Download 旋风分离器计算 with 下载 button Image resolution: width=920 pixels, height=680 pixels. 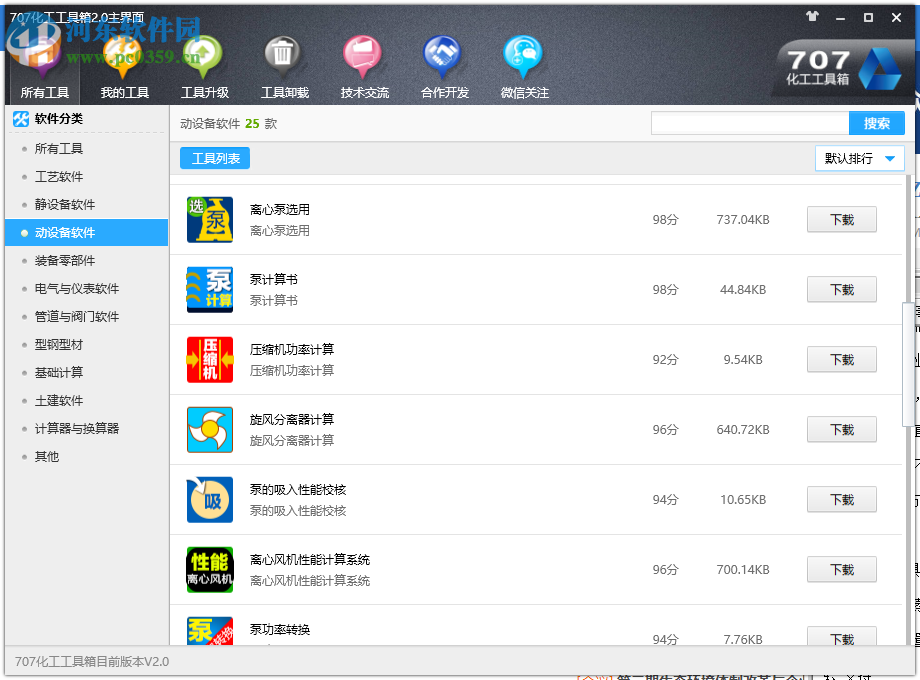(841, 429)
